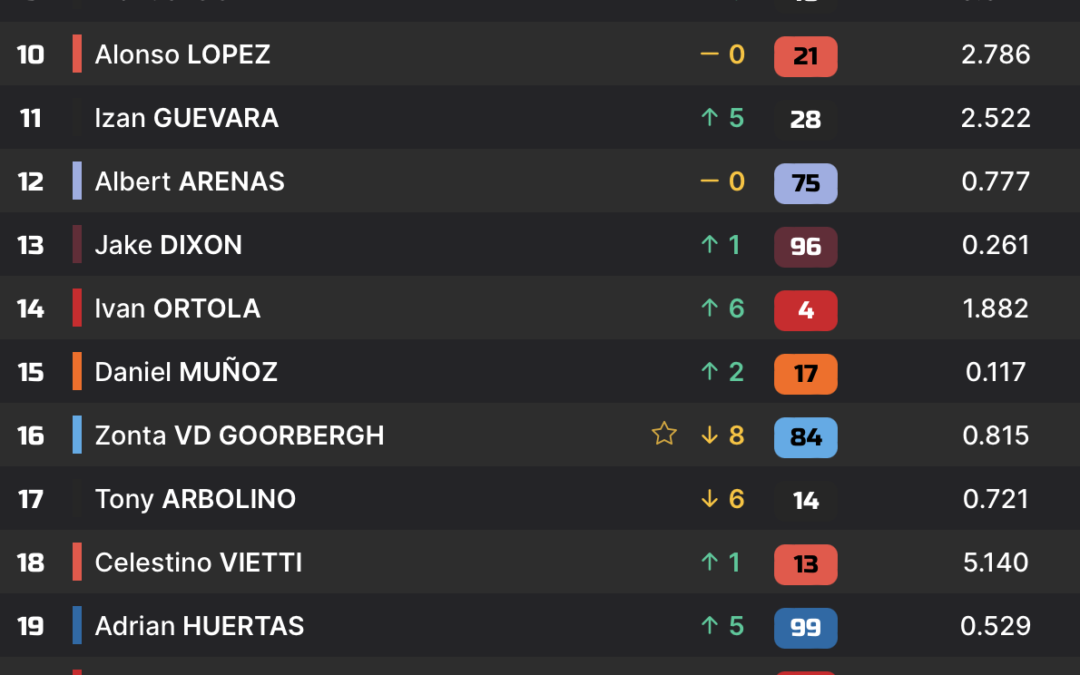1080x675 pixels.
Task: Click the 5.140 gap time value
Action: coord(995,563)
